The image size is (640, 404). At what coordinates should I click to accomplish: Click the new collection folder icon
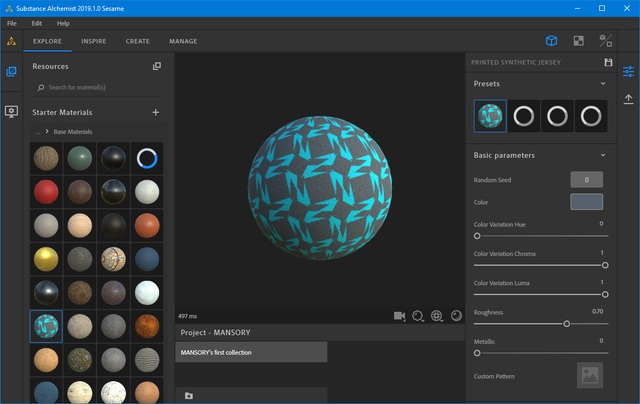pyautogui.click(x=189, y=395)
